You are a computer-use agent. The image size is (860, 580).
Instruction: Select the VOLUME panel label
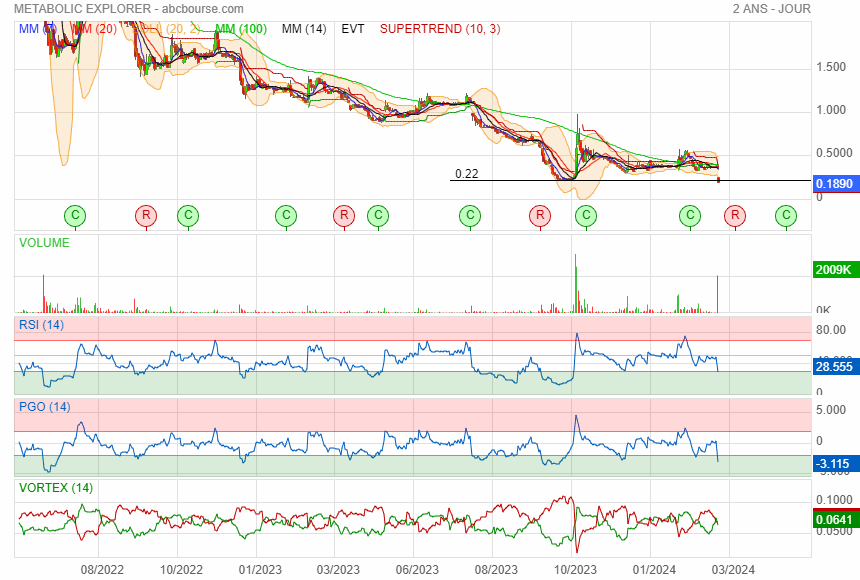click(45, 243)
